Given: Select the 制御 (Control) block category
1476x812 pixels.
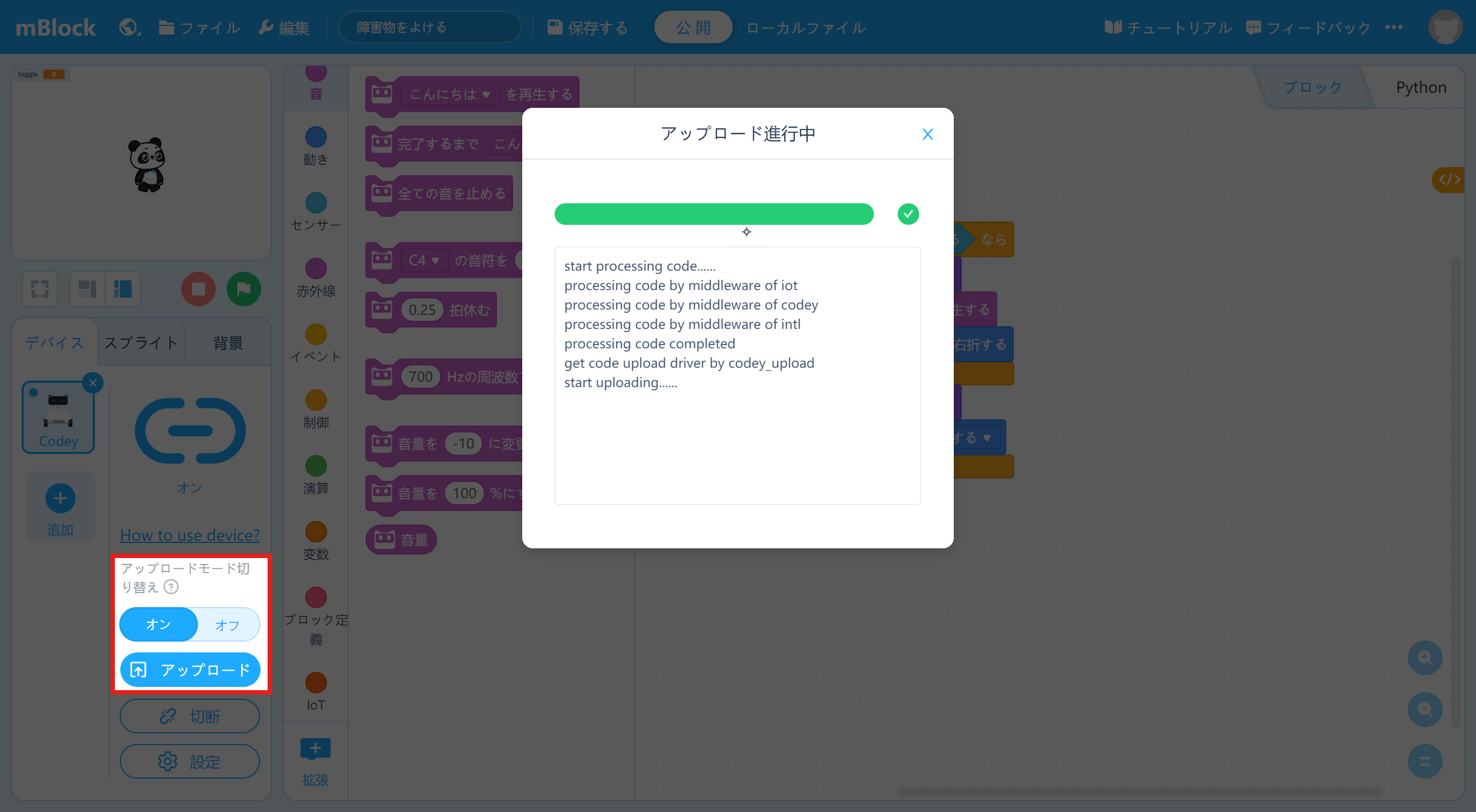Looking at the screenshot, I should pyautogui.click(x=315, y=408).
